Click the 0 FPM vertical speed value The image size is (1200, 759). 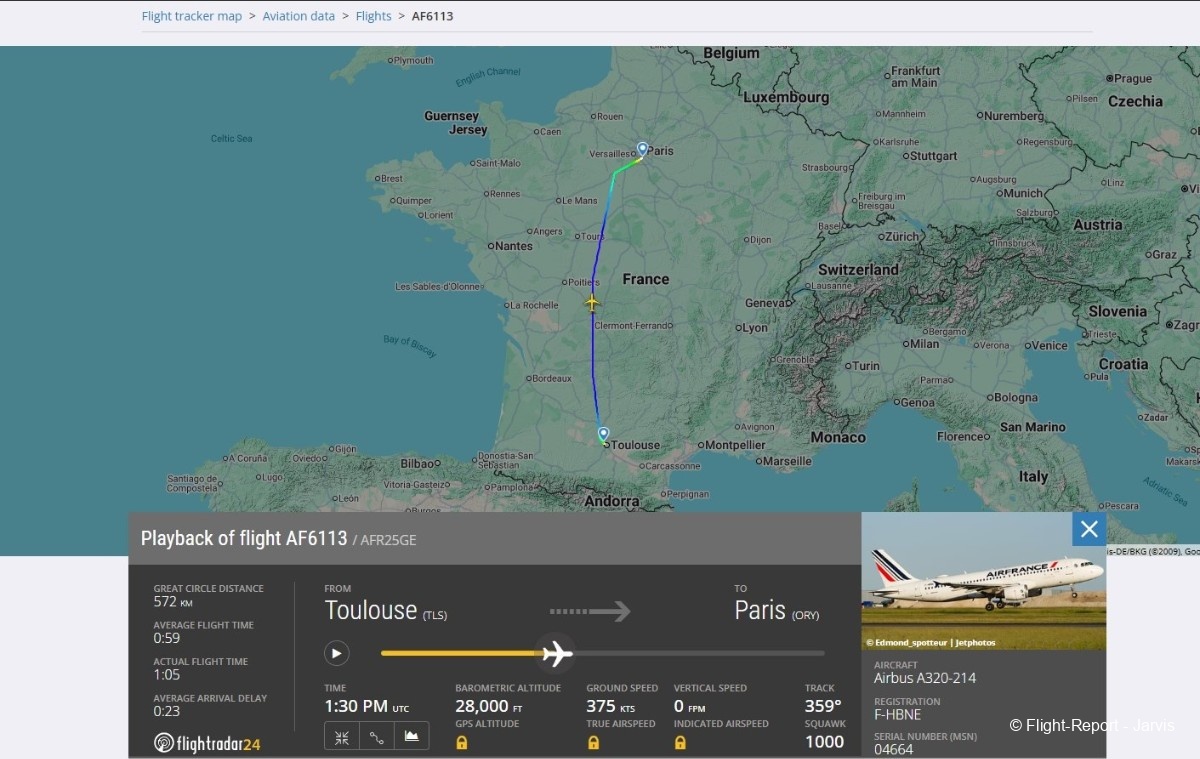[x=690, y=707]
